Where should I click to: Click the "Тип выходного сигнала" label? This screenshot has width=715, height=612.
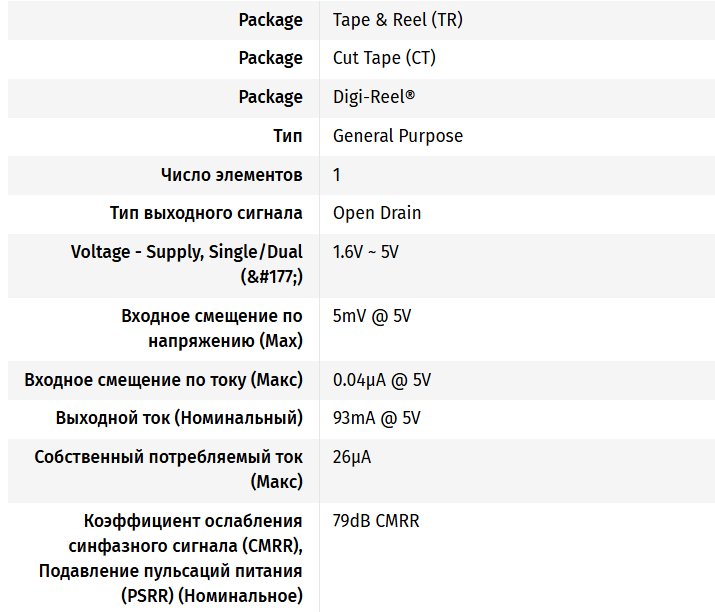tap(206, 213)
